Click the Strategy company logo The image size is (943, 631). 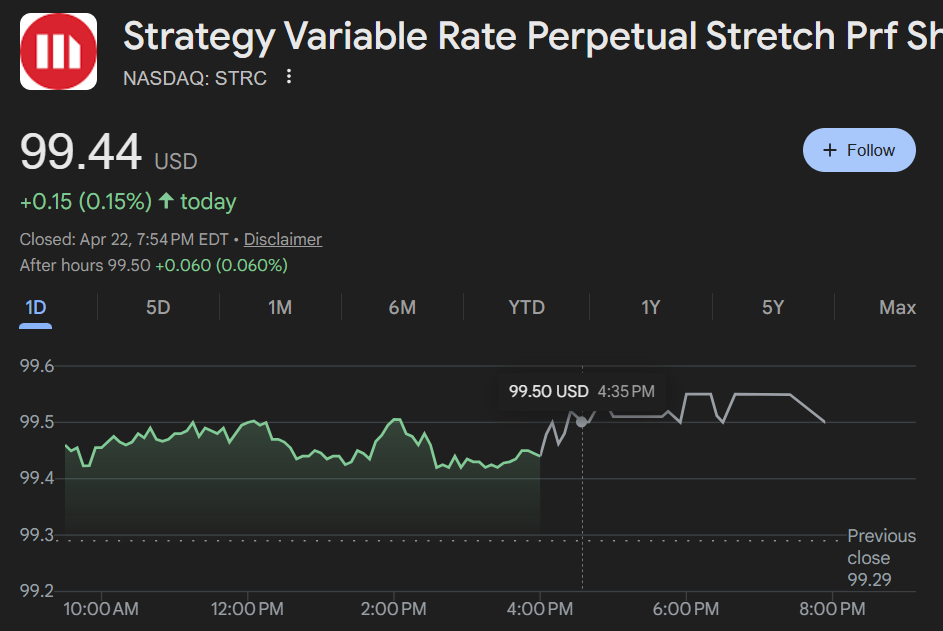57,50
